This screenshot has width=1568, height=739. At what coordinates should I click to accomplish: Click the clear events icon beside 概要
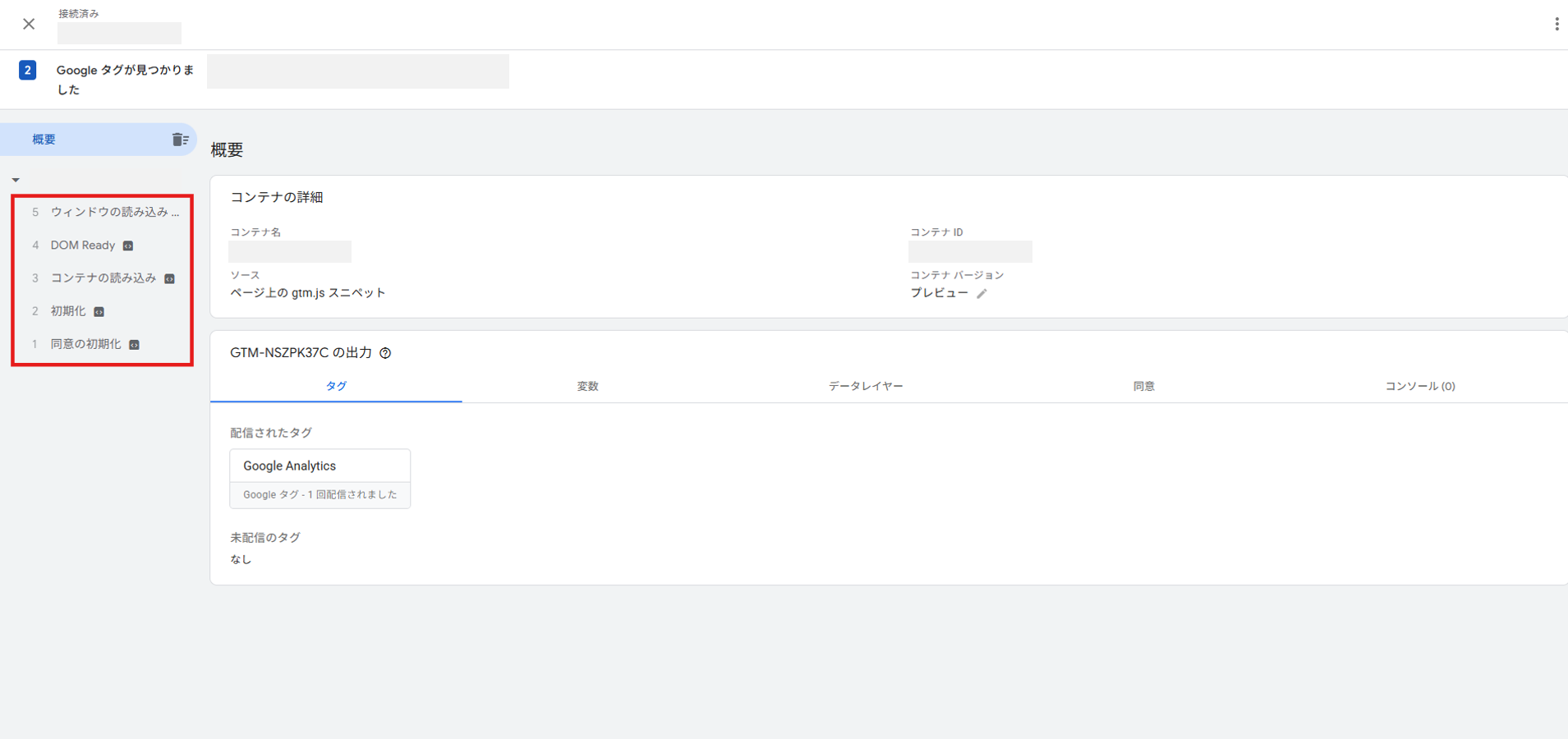(x=180, y=140)
